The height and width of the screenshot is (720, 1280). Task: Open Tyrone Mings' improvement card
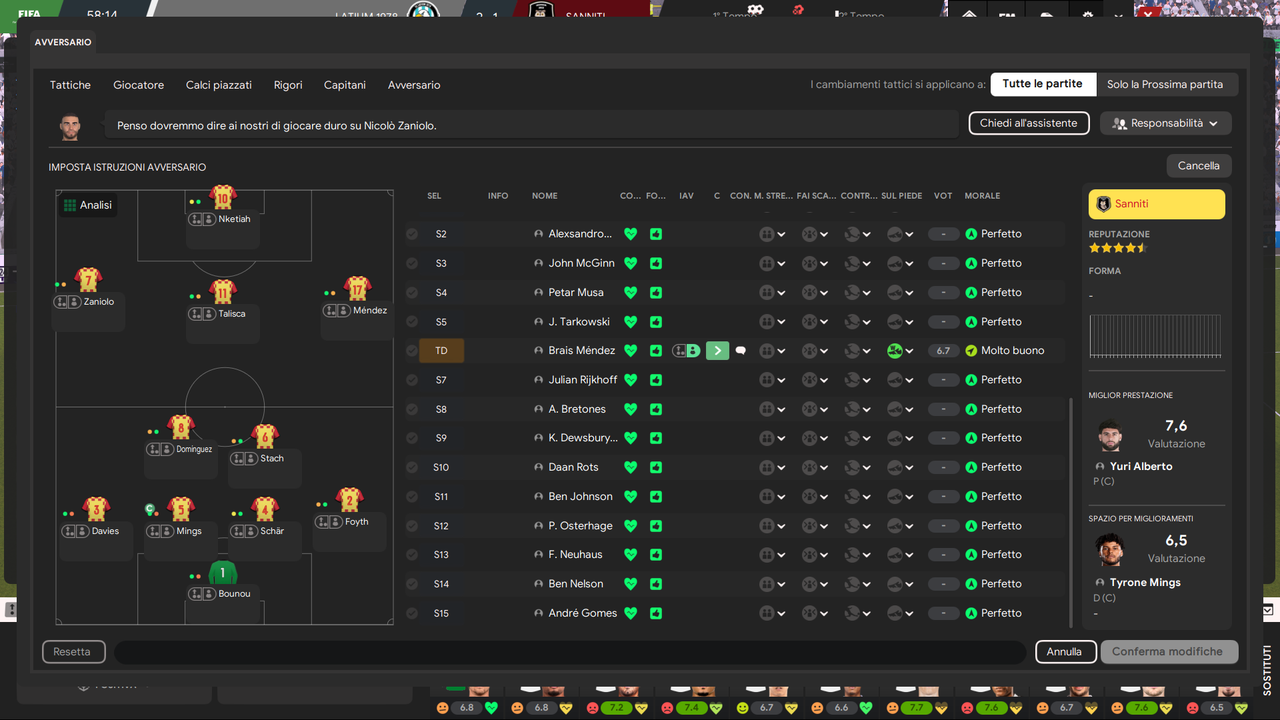coord(1158,568)
